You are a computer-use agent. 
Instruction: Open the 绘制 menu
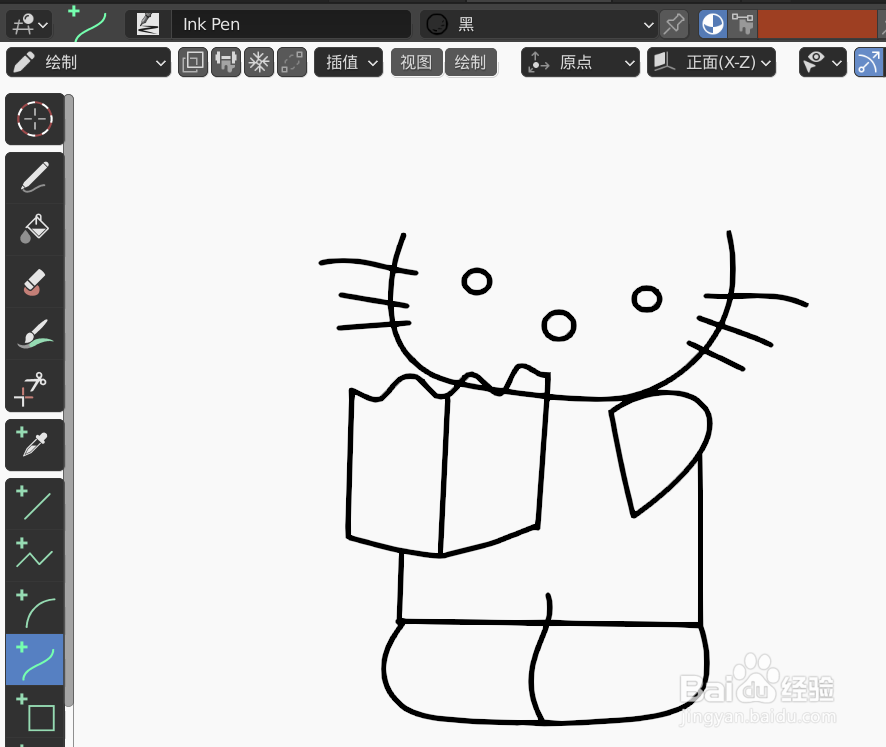point(471,62)
